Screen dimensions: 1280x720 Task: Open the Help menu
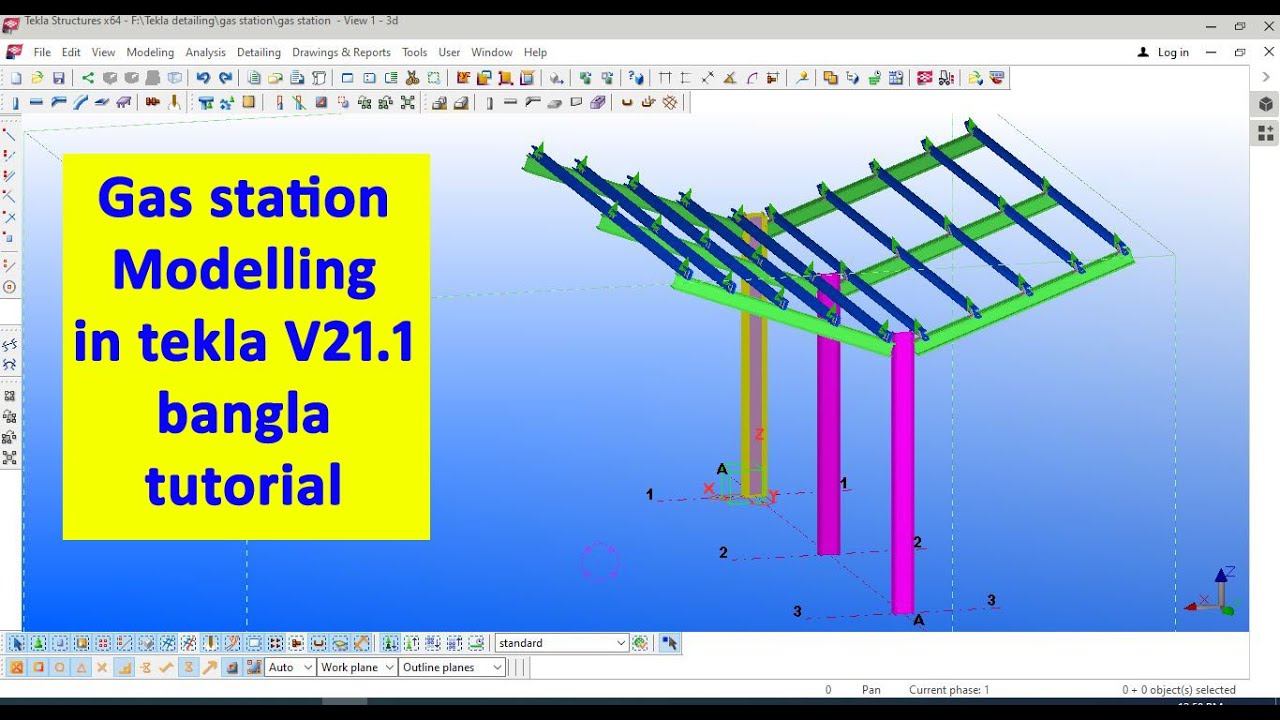pyautogui.click(x=535, y=52)
